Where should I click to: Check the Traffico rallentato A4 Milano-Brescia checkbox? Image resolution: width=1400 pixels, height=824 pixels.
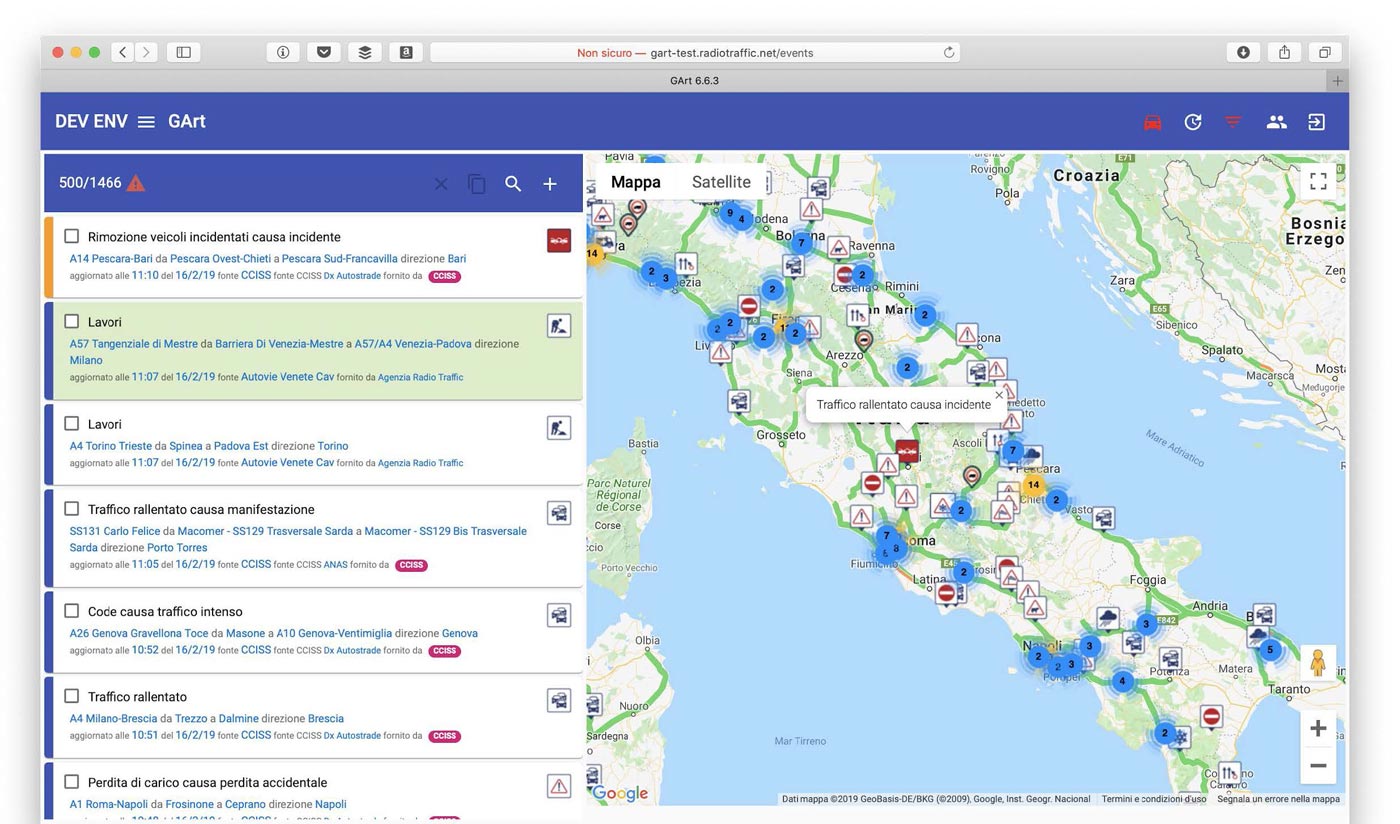click(72, 695)
